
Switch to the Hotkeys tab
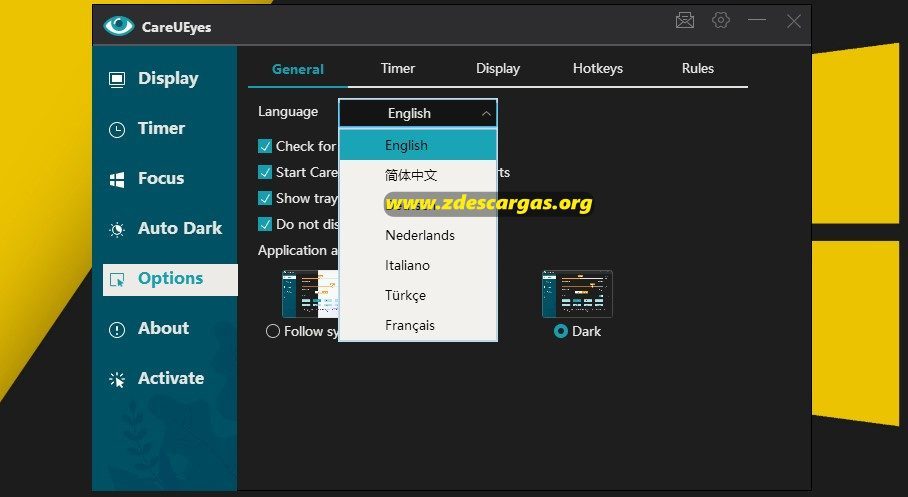click(598, 68)
